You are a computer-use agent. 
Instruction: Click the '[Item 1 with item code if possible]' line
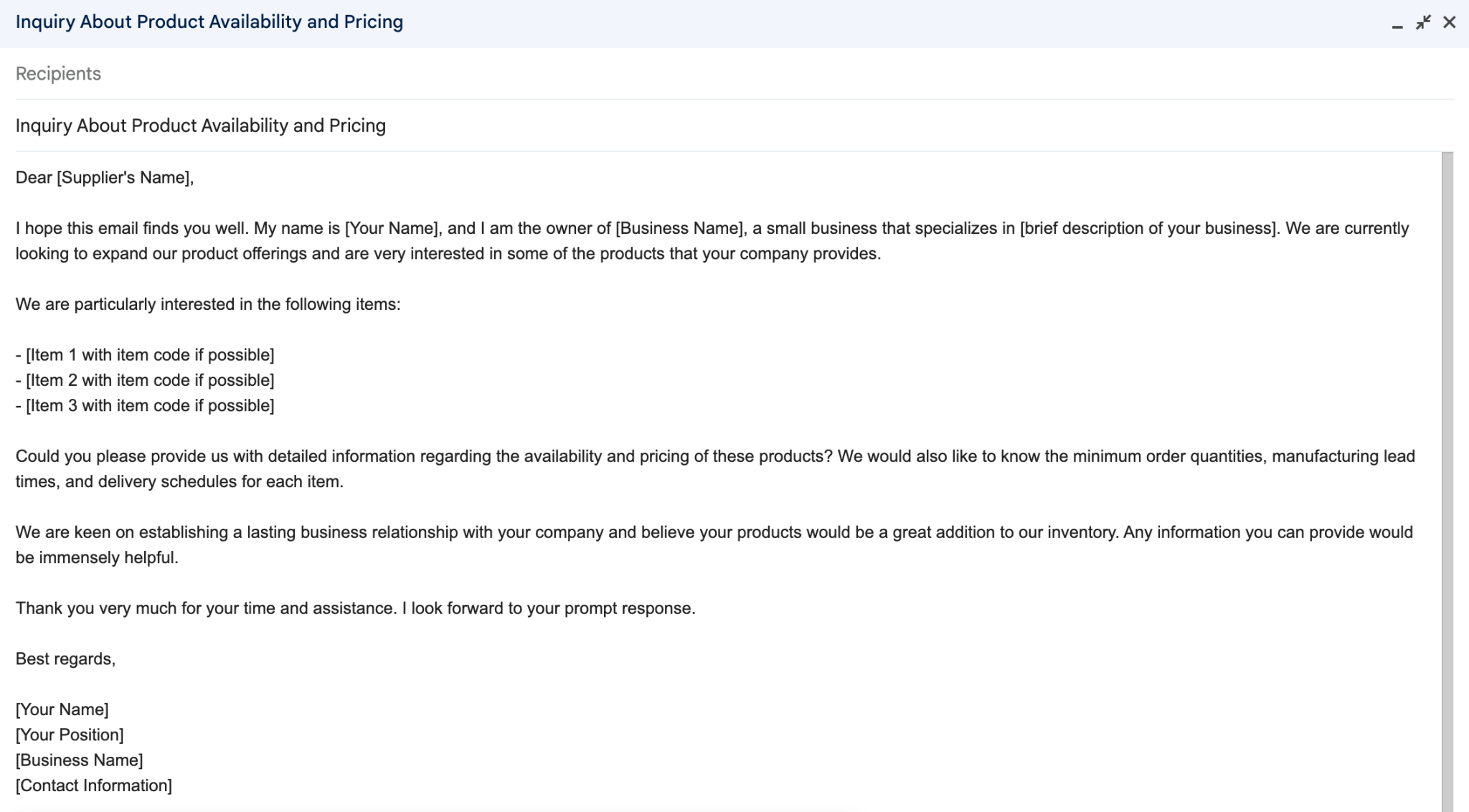(145, 354)
